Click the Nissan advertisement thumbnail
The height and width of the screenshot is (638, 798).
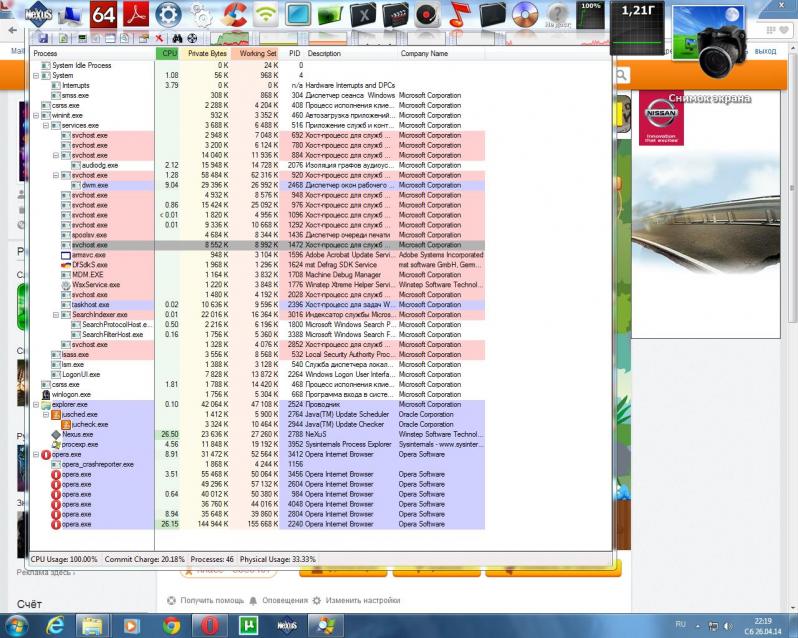coord(661,118)
